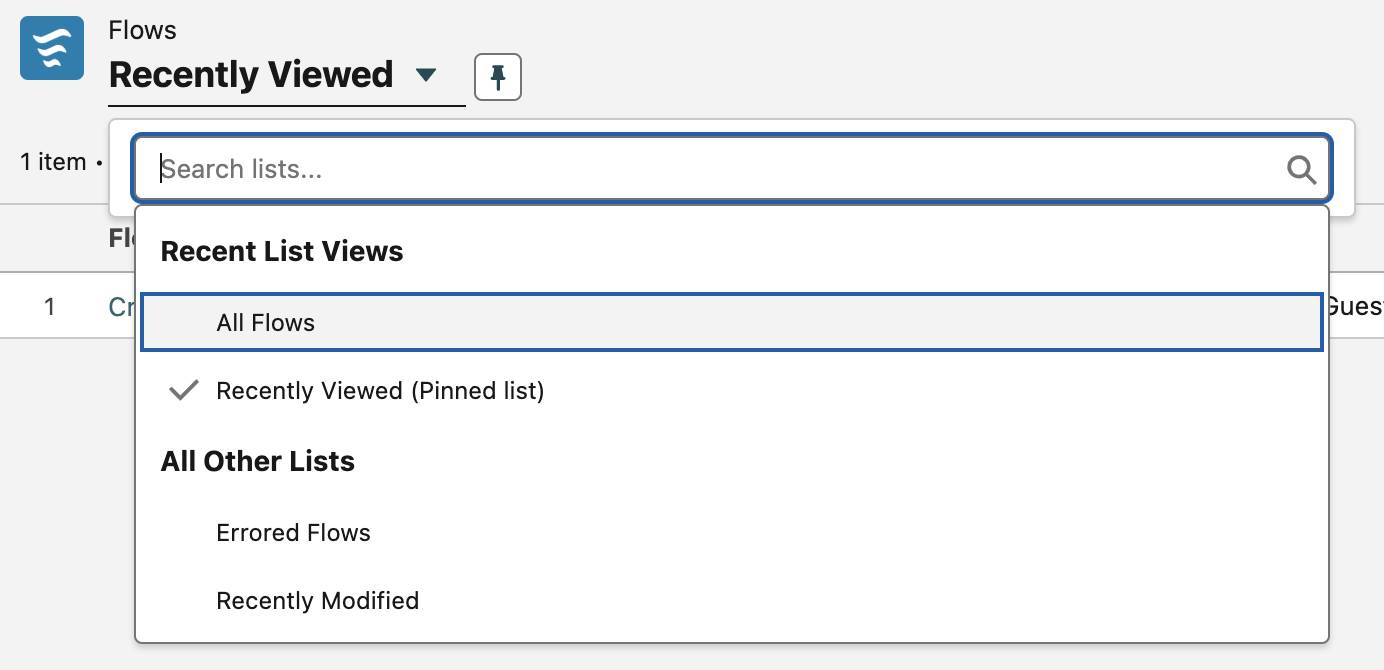1384x670 pixels.
Task: Select row number 1 in the table
Action: [49, 307]
